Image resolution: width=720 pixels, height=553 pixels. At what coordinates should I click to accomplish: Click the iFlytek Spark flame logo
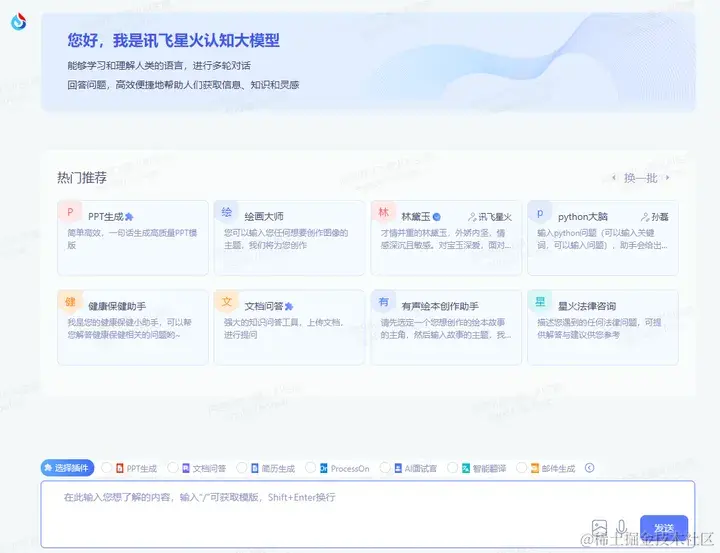18,22
